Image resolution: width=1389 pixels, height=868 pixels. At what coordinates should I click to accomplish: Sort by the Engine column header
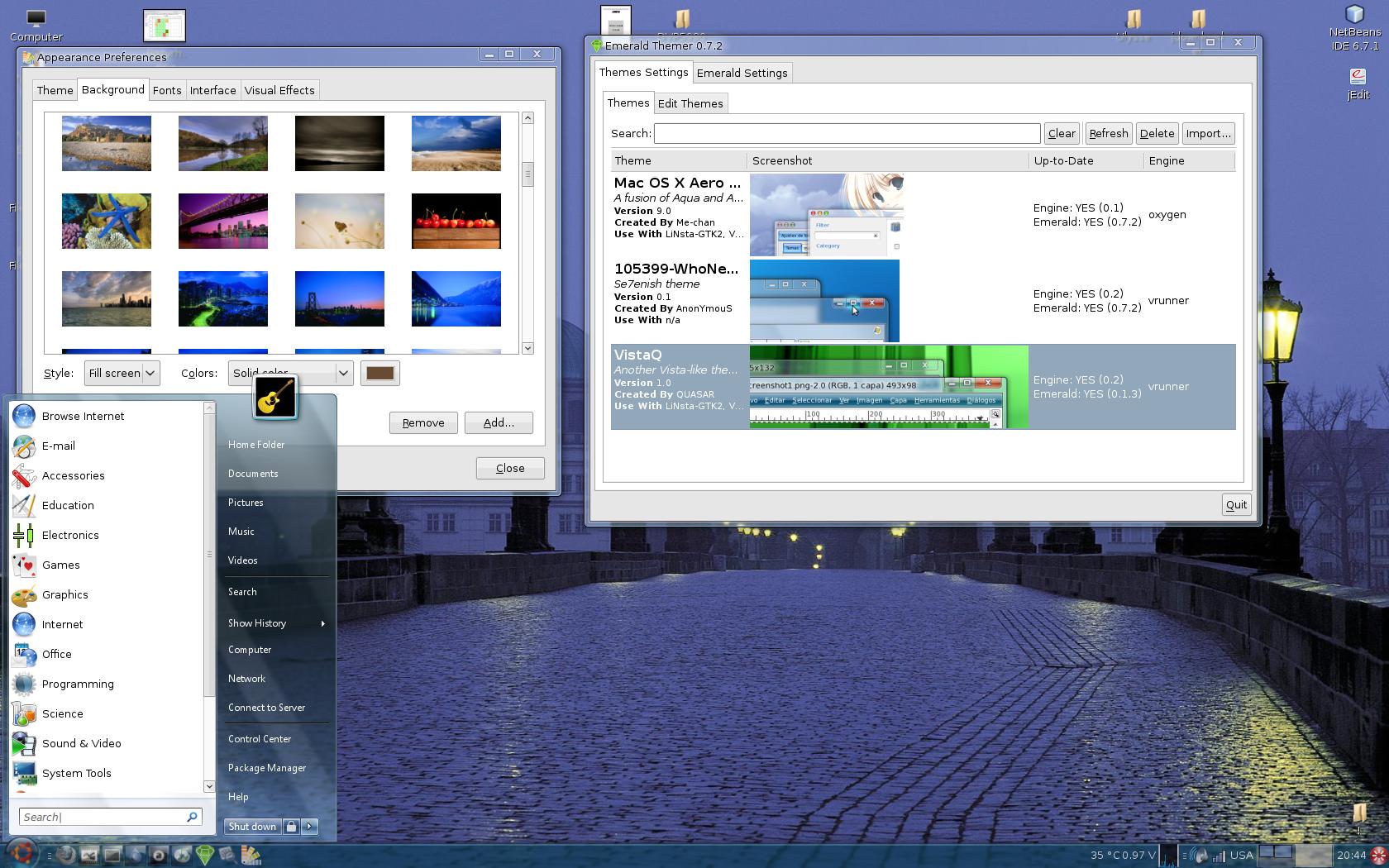[x=1190, y=160]
